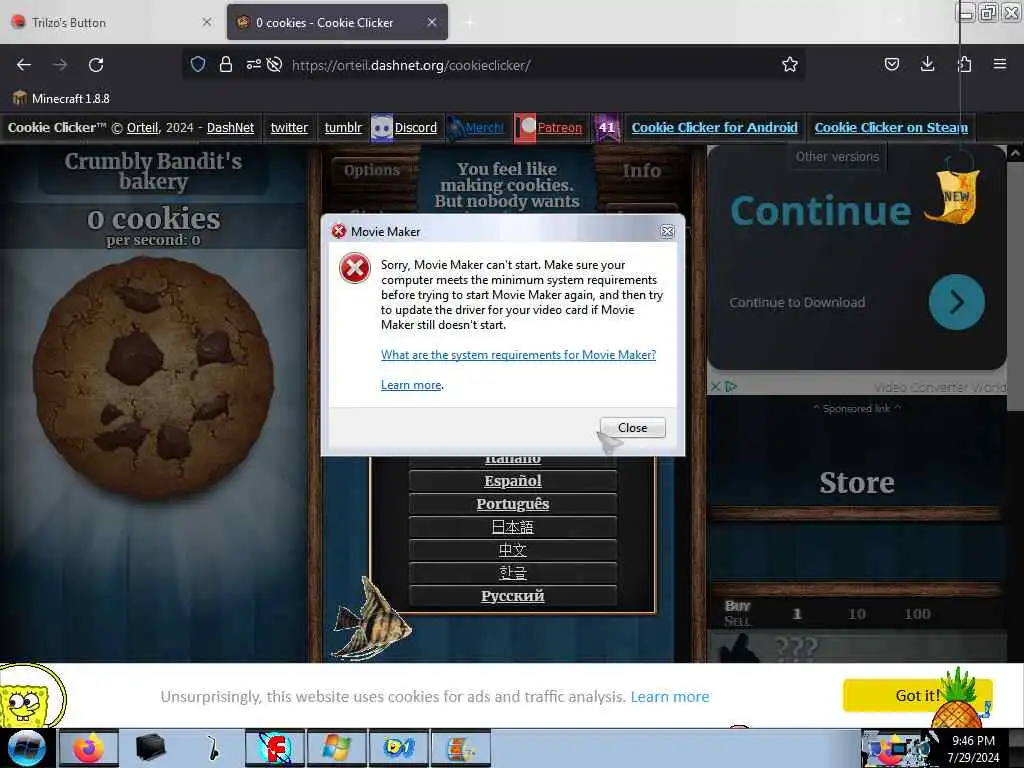Open the tumblr link

pos(343,127)
